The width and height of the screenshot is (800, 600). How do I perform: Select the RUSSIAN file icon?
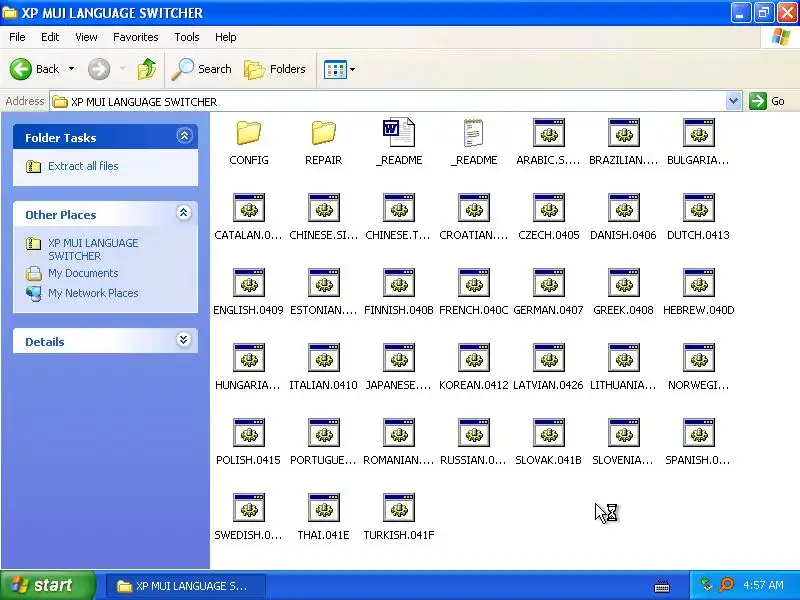pos(473,433)
